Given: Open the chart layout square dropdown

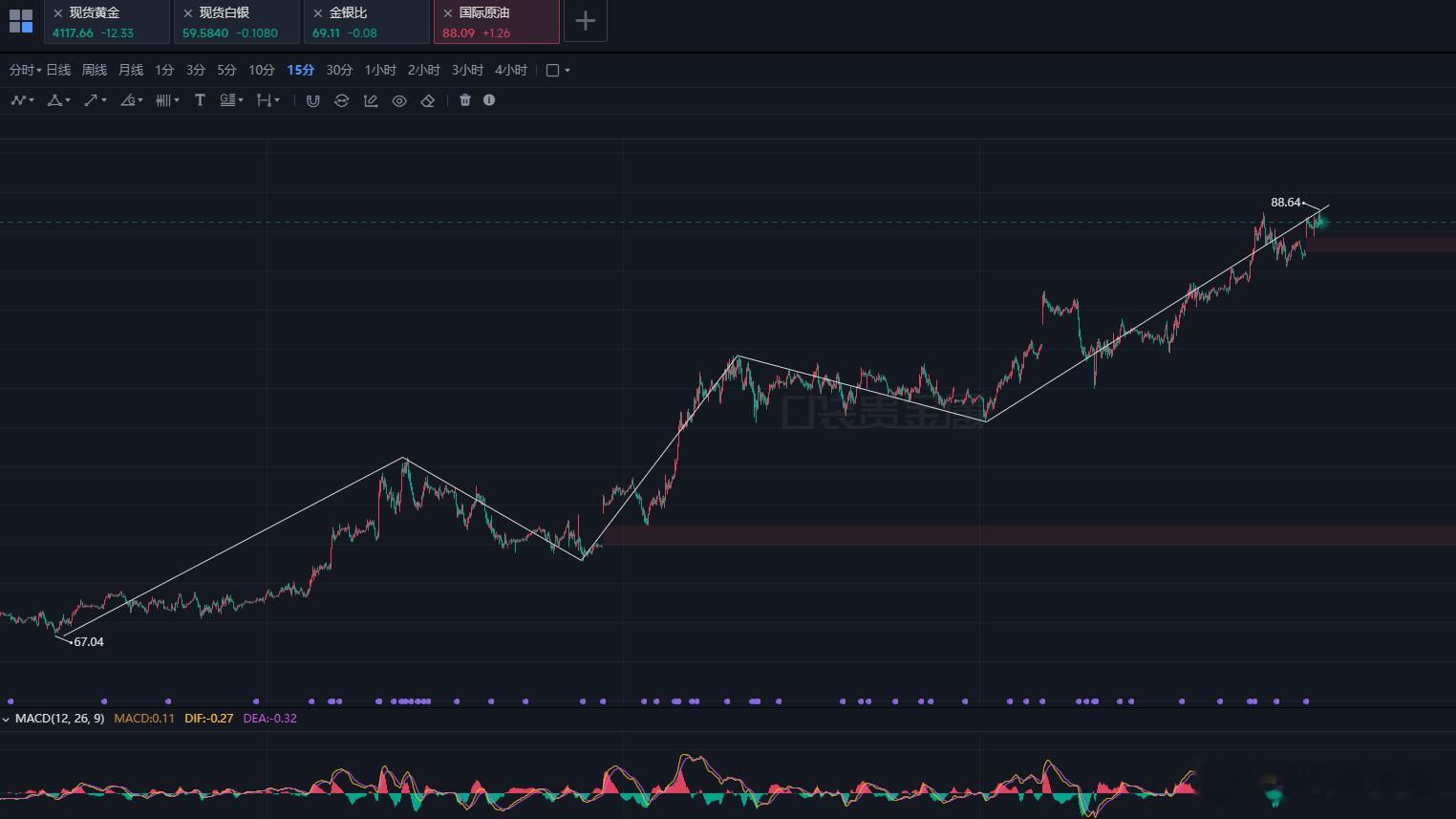Looking at the screenshot, I should 558,70.
